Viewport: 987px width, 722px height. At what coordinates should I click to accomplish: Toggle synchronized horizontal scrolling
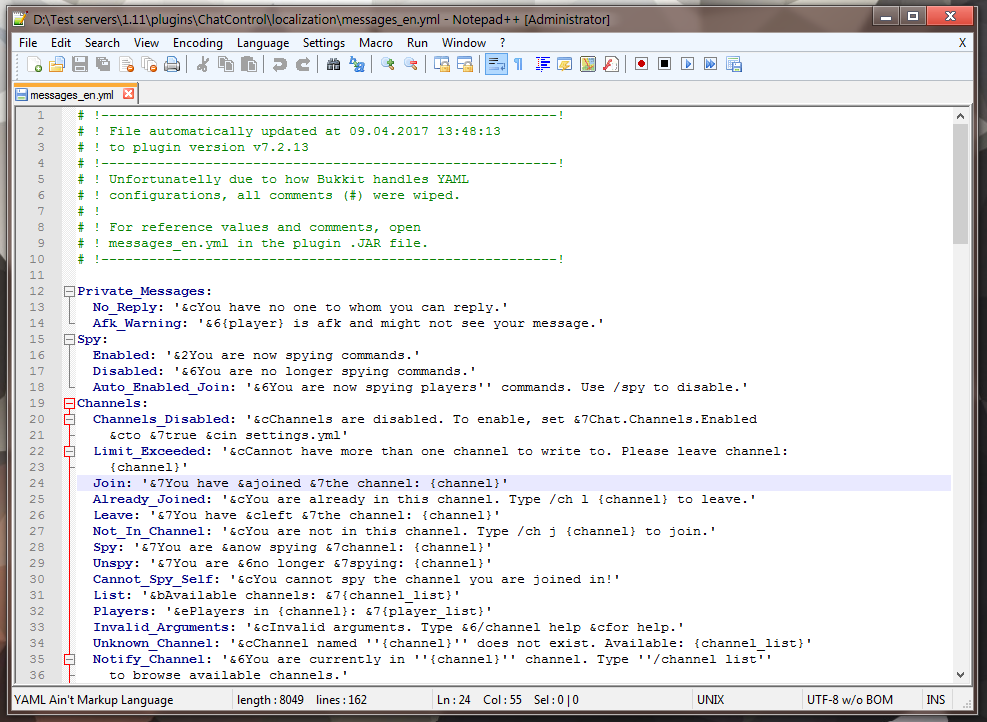465,64
